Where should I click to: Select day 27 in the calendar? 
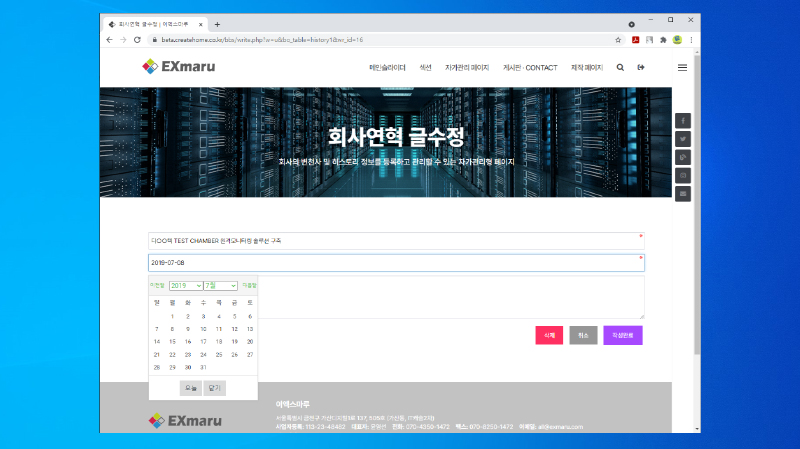tap(250, 355)
